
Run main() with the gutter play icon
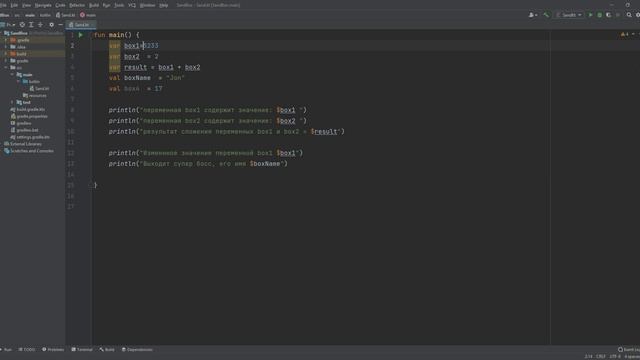pyautogui.click(x=80, y=35)
